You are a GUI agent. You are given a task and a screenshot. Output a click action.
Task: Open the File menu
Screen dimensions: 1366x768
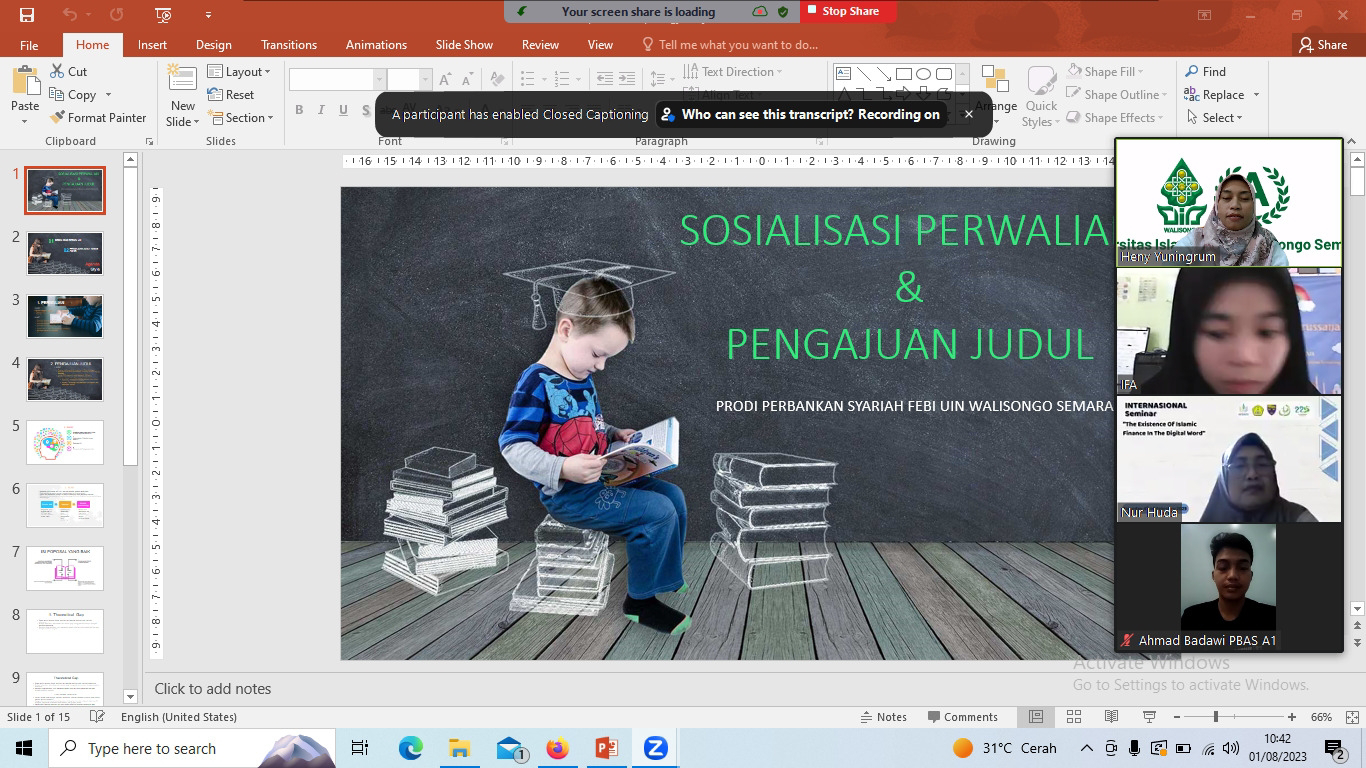click(29, 45)
